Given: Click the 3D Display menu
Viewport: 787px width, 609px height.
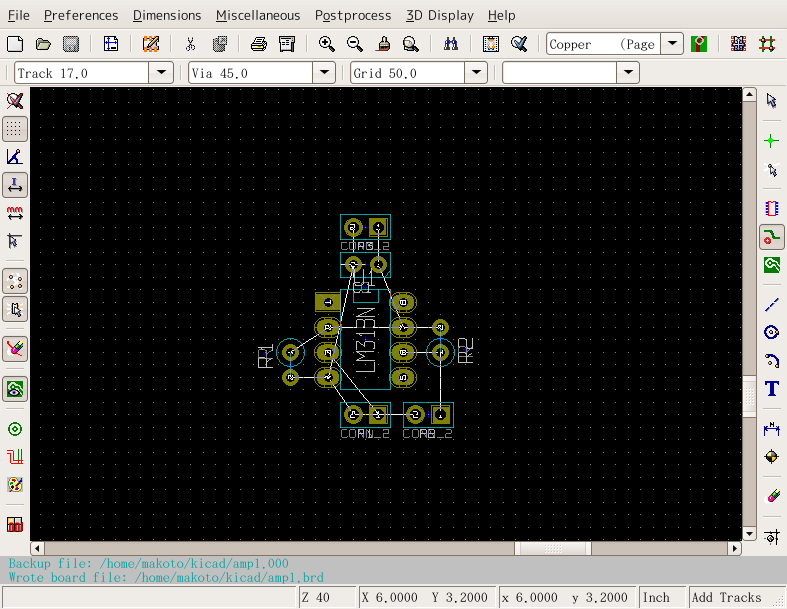Looking at the screenshot, I should tap(440, 15).
